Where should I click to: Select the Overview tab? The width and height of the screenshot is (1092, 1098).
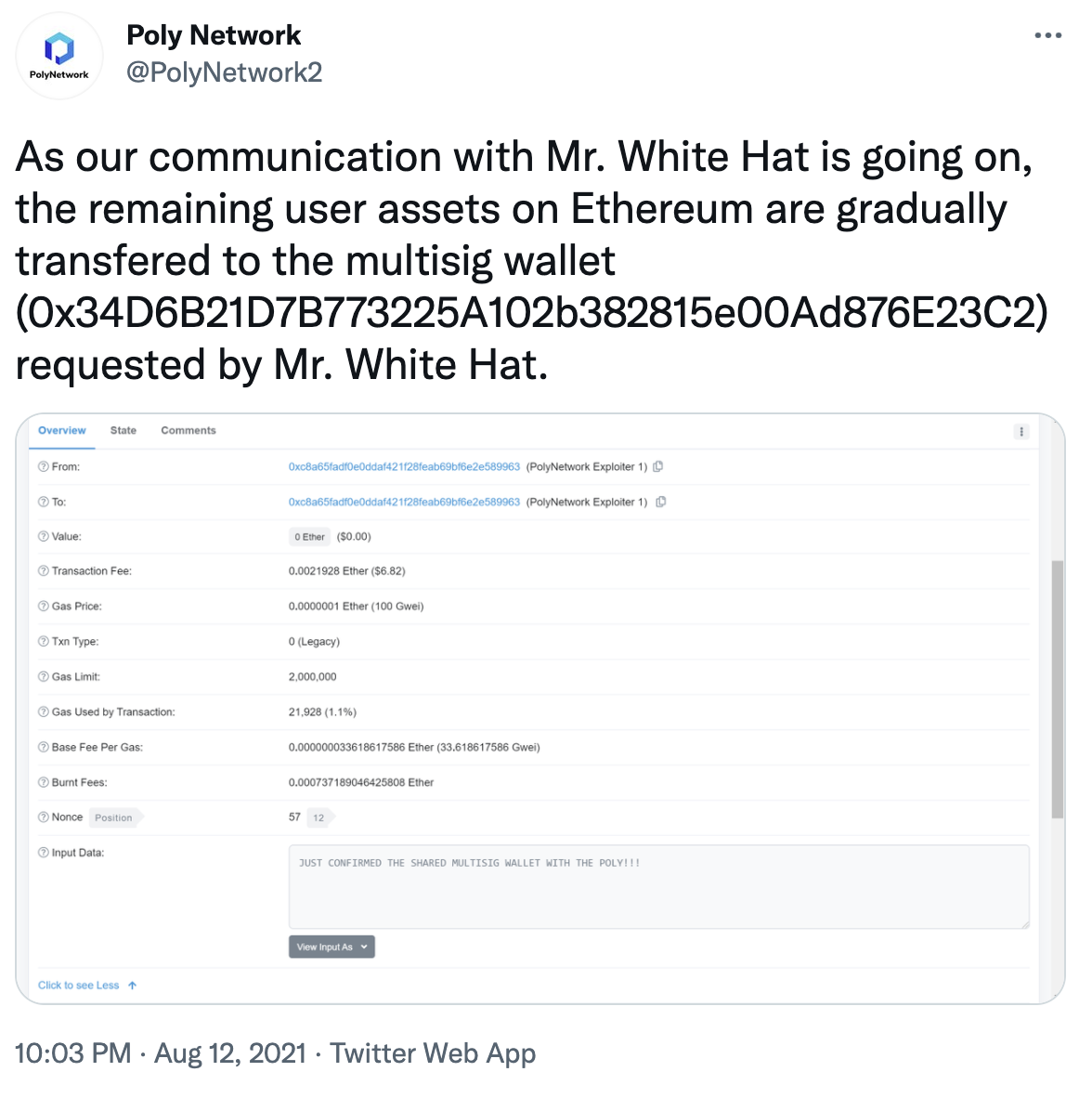point(62,430)
